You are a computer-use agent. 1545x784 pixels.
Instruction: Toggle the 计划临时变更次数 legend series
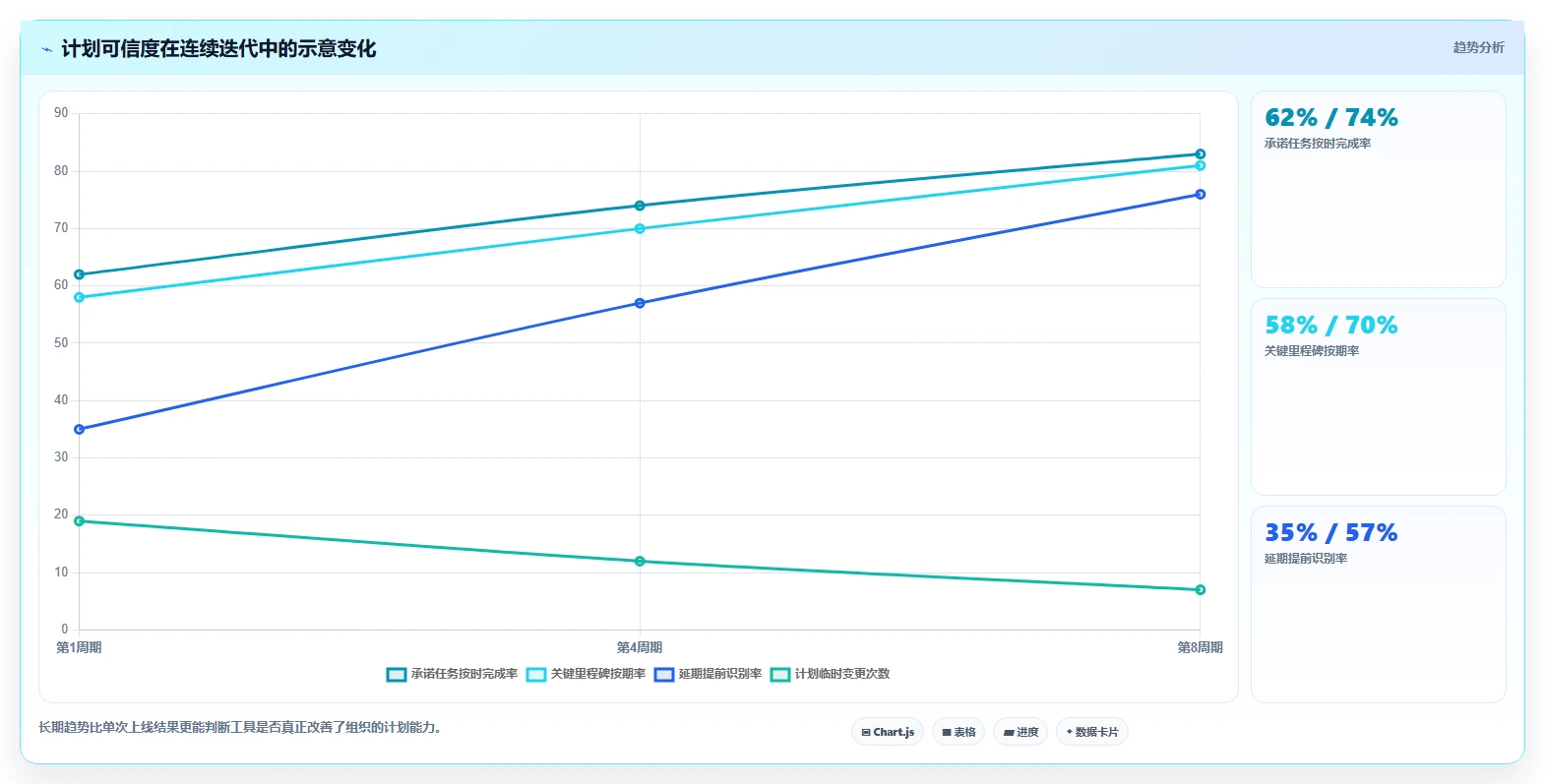[831, 674]
